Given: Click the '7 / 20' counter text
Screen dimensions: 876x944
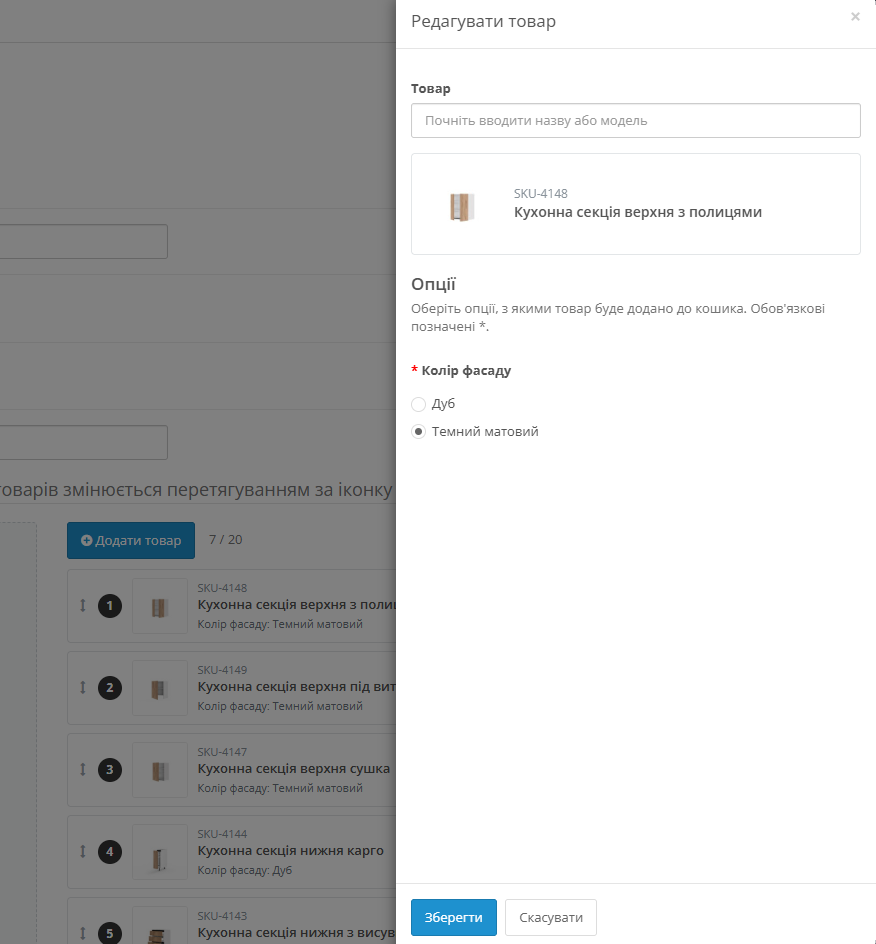Looking at the screenshot, I should point(226,539).
